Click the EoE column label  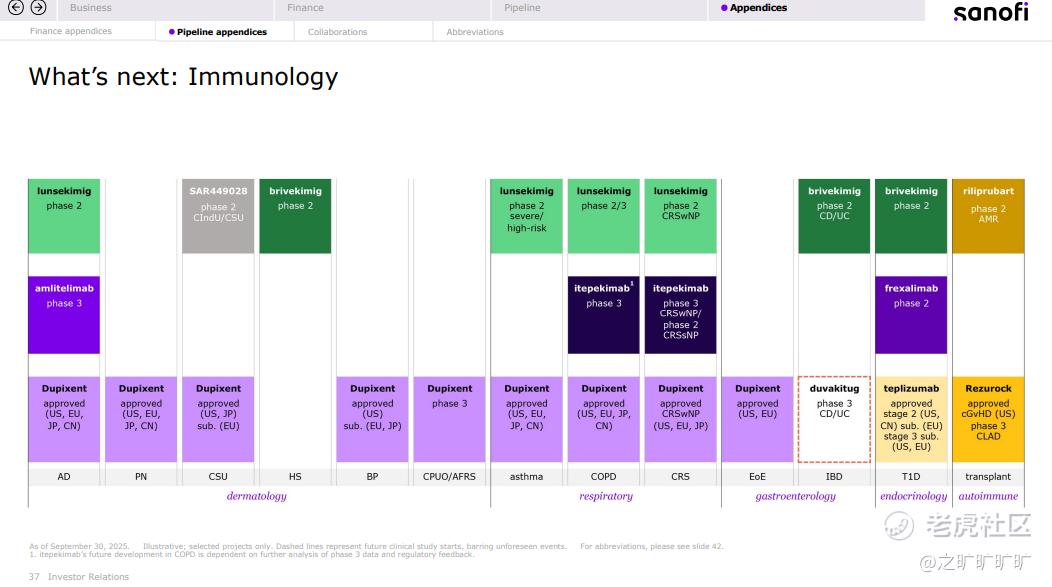click(757, 476)
